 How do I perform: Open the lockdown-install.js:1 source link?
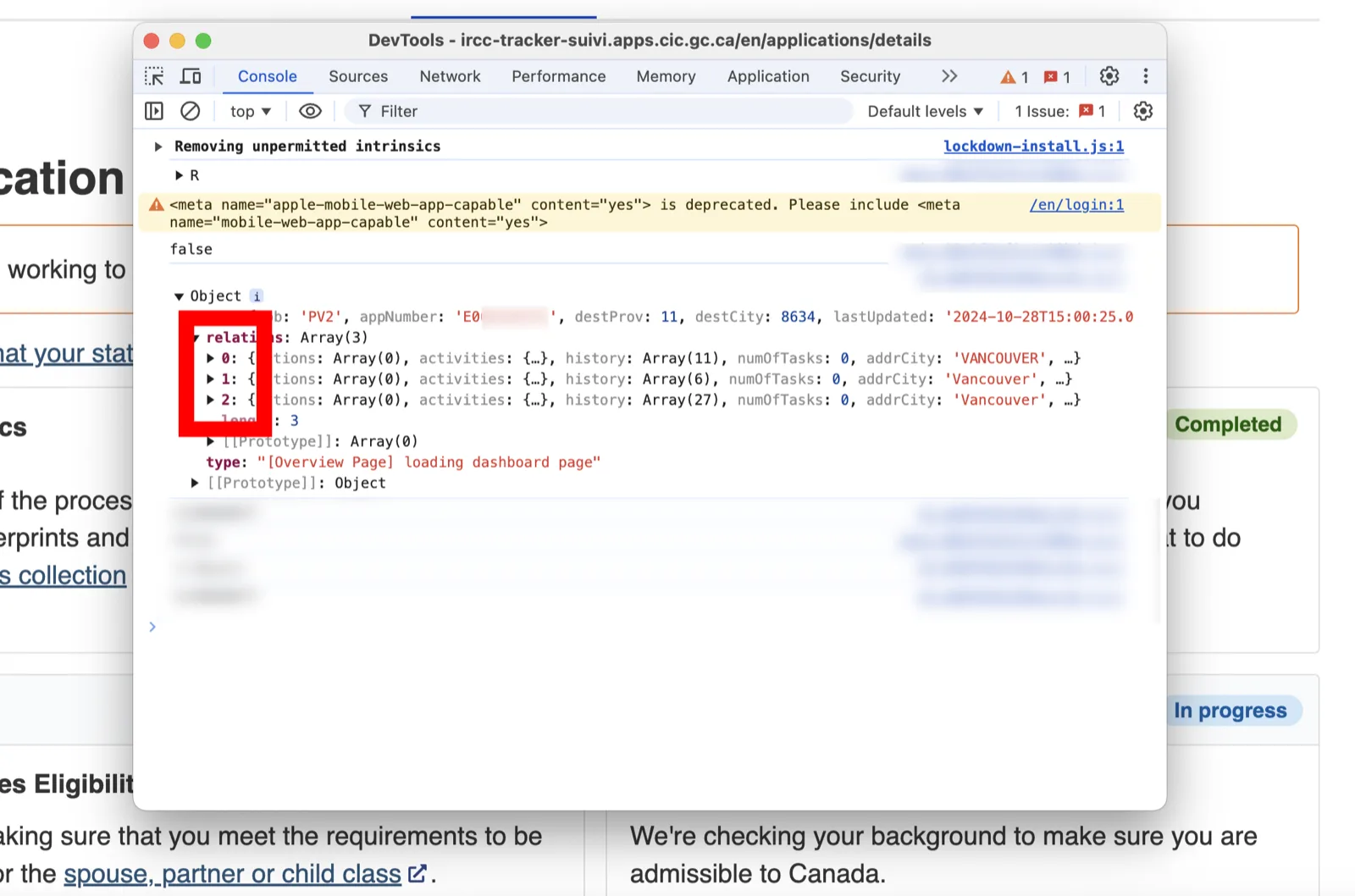[1034, 146]
